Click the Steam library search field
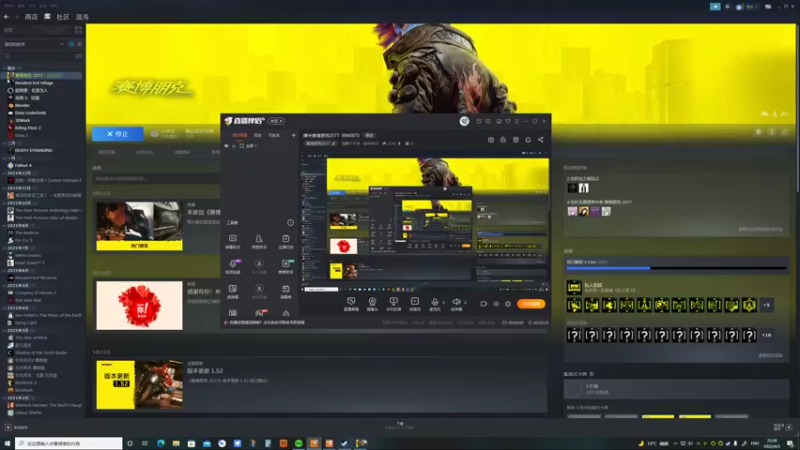 [x=38, y=56]
